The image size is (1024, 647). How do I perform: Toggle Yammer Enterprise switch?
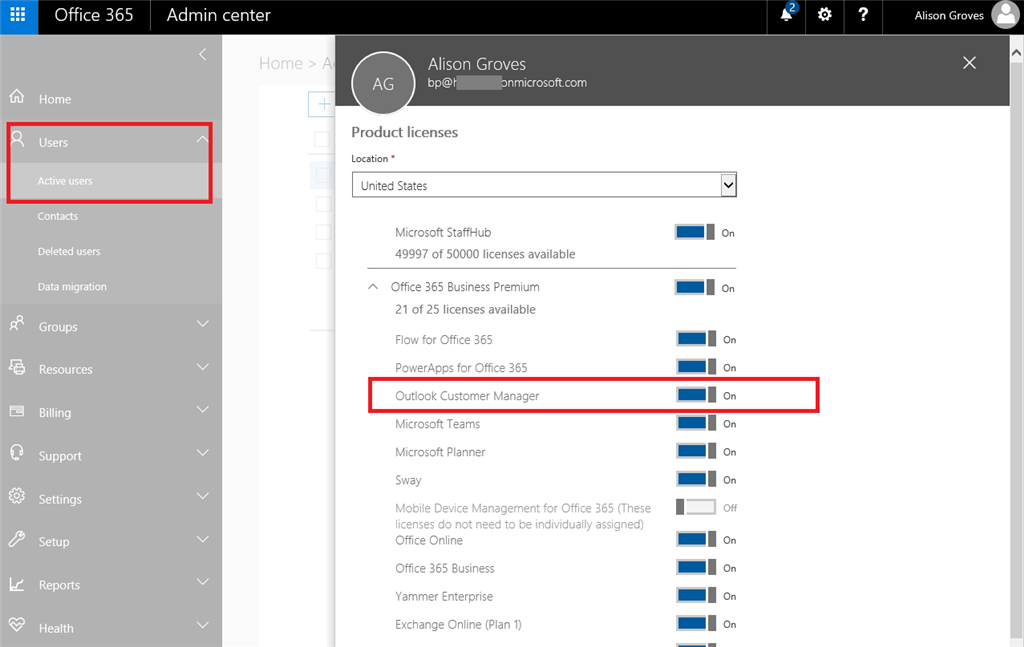696,595
